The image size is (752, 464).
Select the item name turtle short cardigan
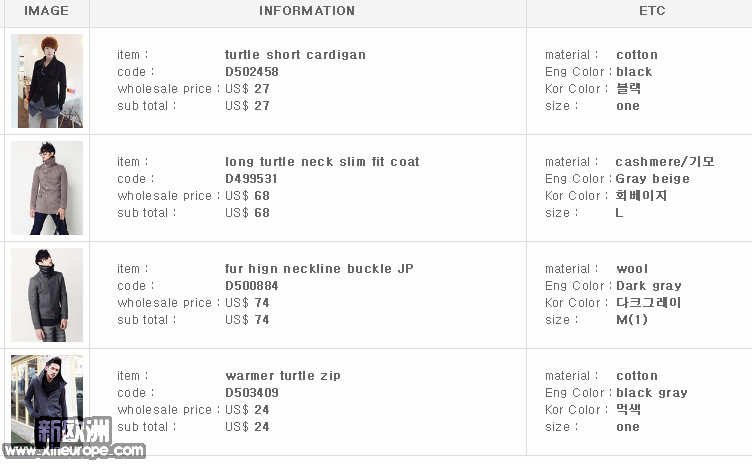click(295, 55)
